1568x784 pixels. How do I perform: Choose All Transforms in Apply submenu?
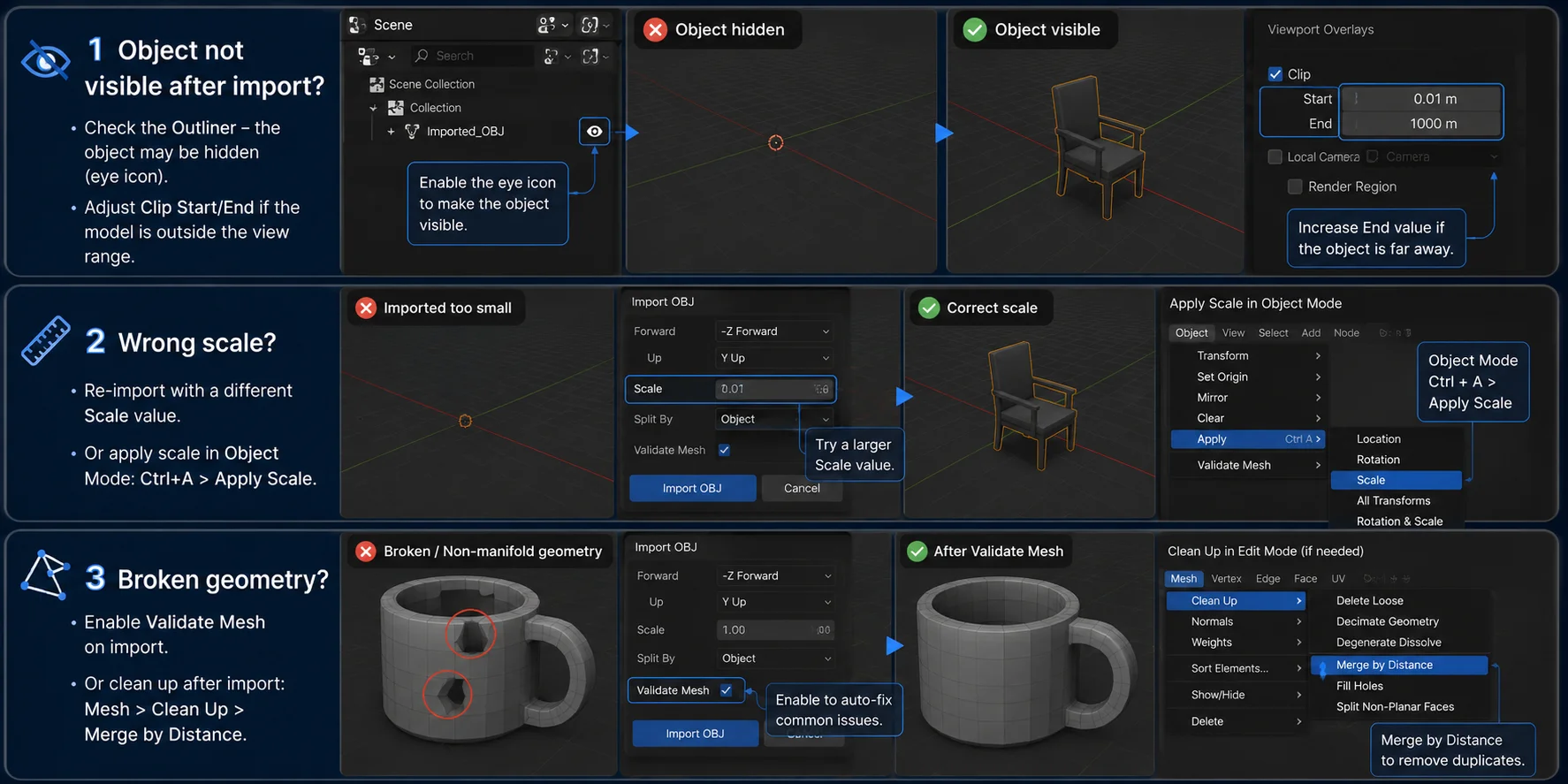1393,501
